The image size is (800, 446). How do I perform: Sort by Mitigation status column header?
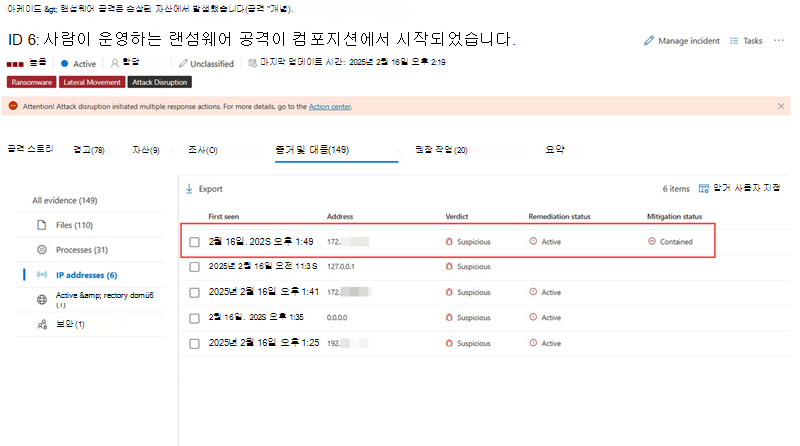(674, 216)
